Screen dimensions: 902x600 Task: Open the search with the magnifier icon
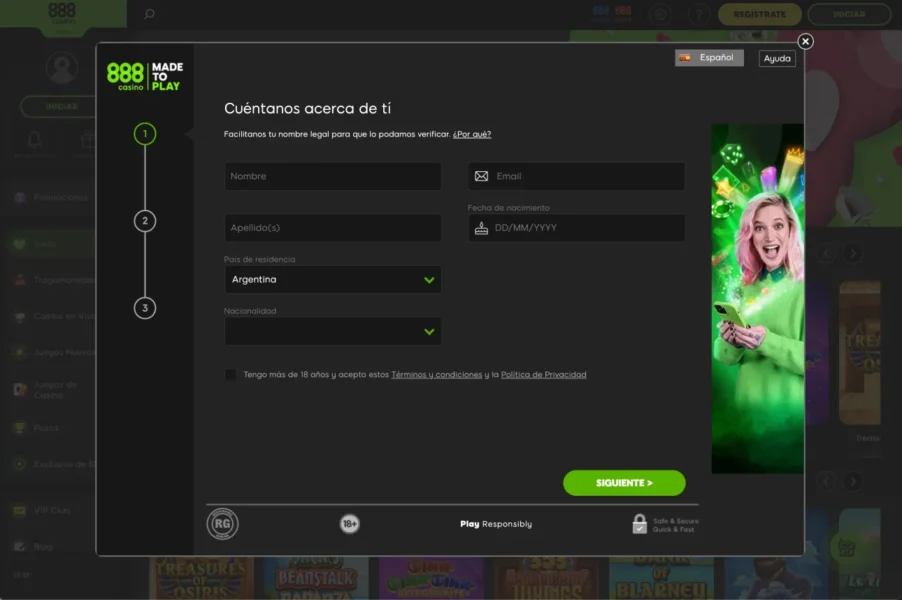[x=149, y=14]
